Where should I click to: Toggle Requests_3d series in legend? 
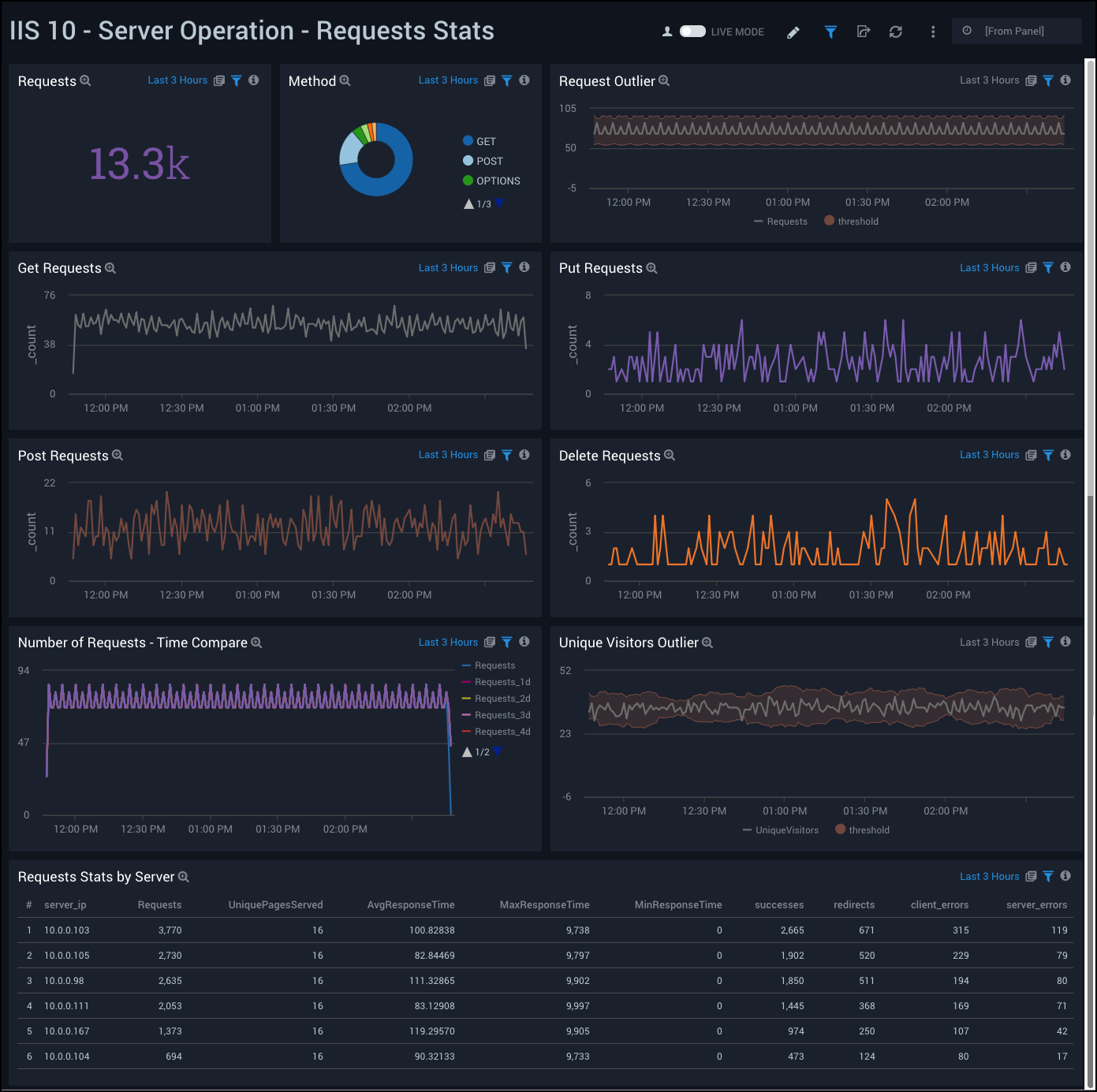coord(496,715)
